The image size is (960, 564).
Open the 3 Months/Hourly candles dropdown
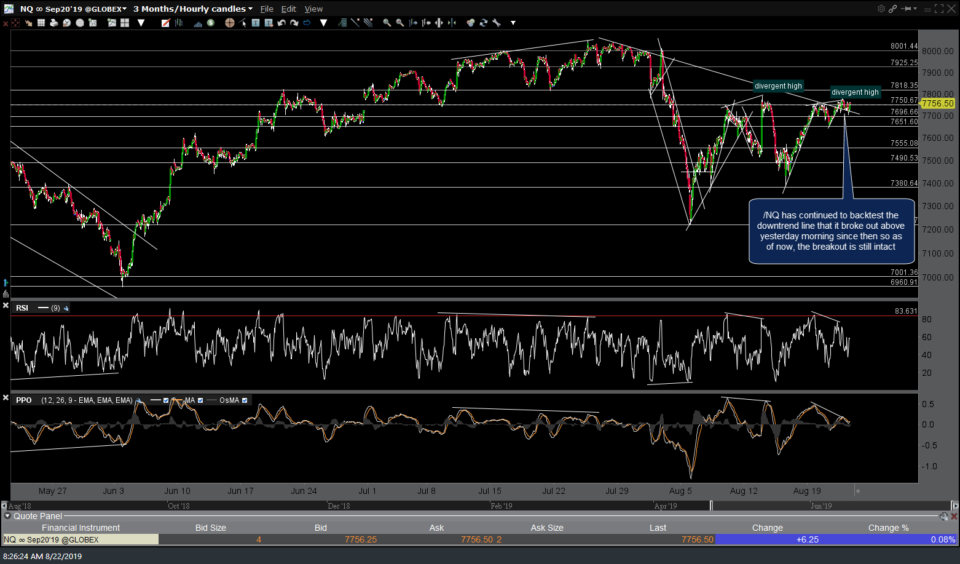[x=250, y=9]
